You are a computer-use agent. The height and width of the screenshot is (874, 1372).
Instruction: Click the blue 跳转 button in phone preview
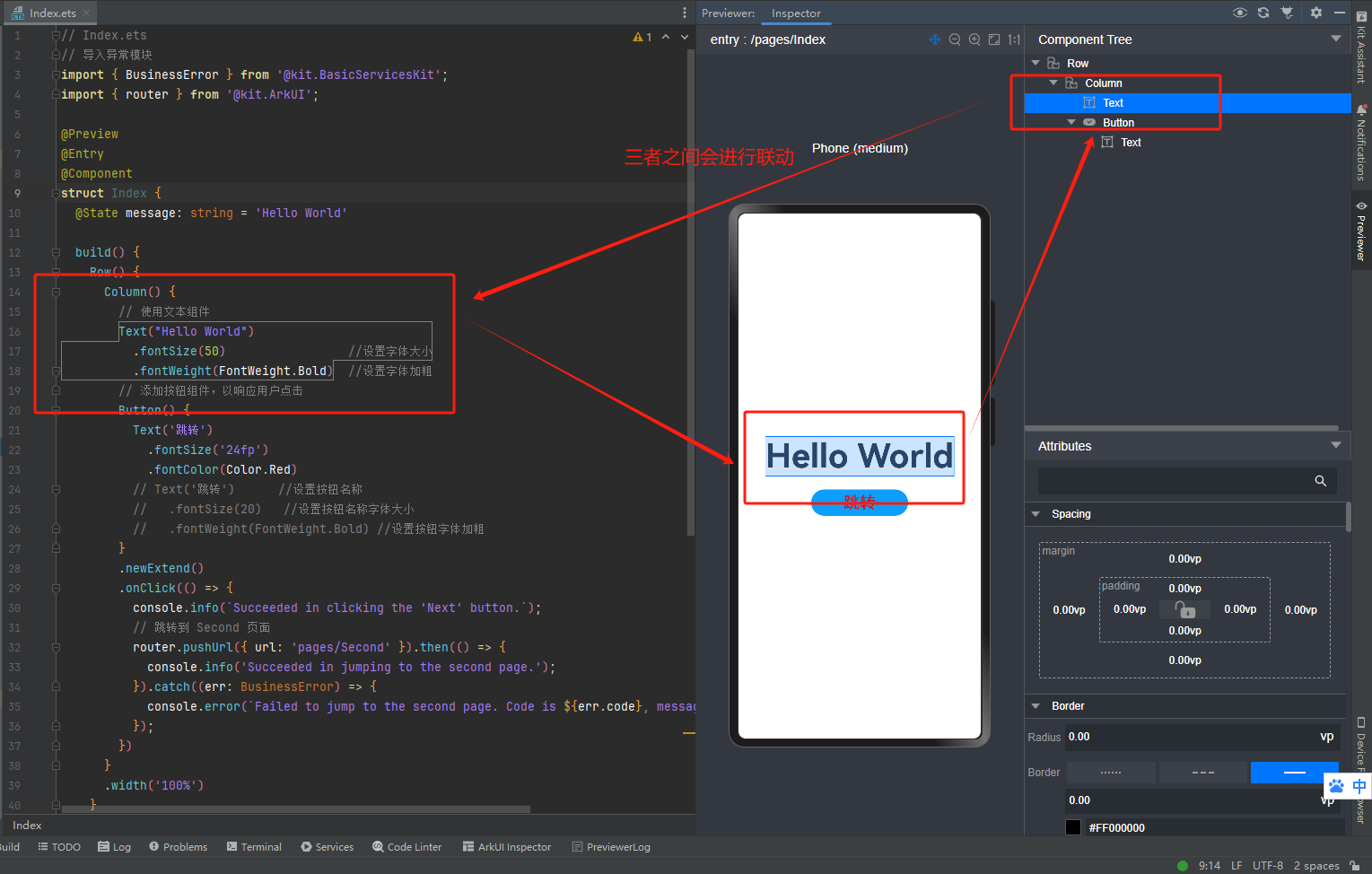point(860,503)
